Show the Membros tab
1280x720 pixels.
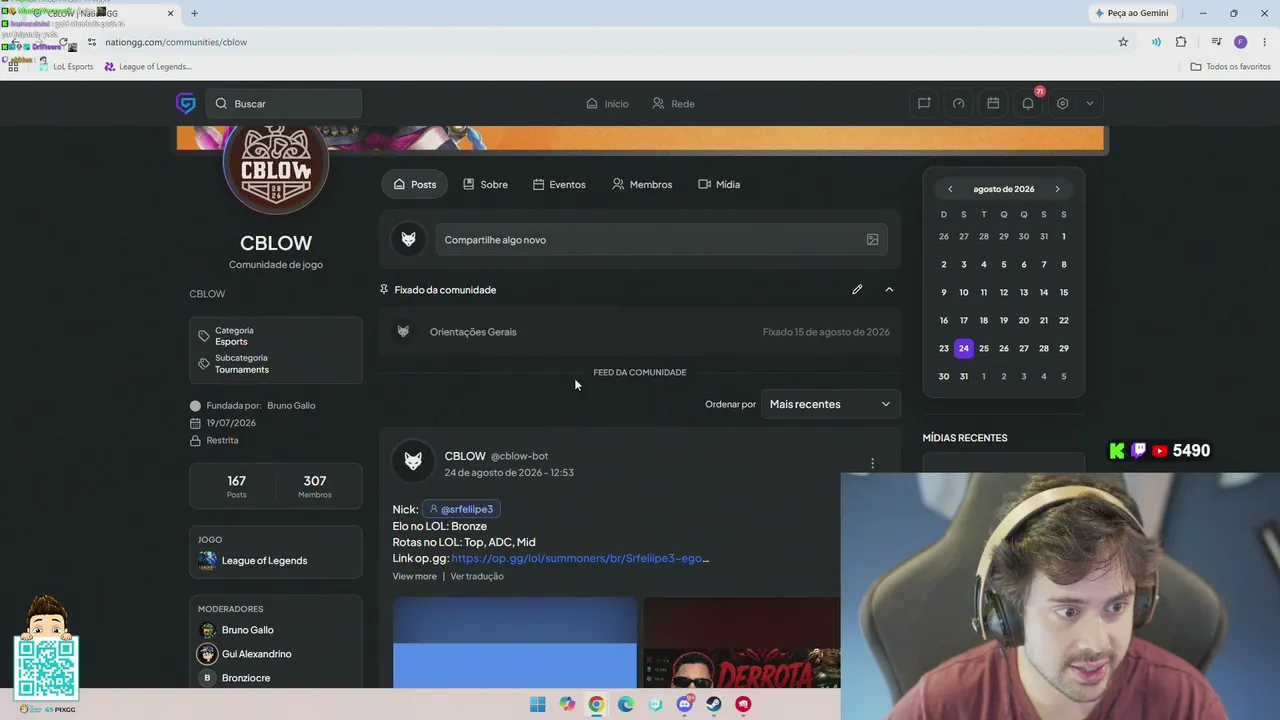642,184
